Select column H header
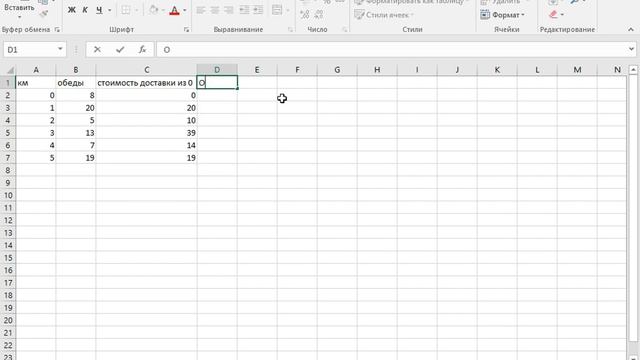640x360 pixels. coord(377,70)
